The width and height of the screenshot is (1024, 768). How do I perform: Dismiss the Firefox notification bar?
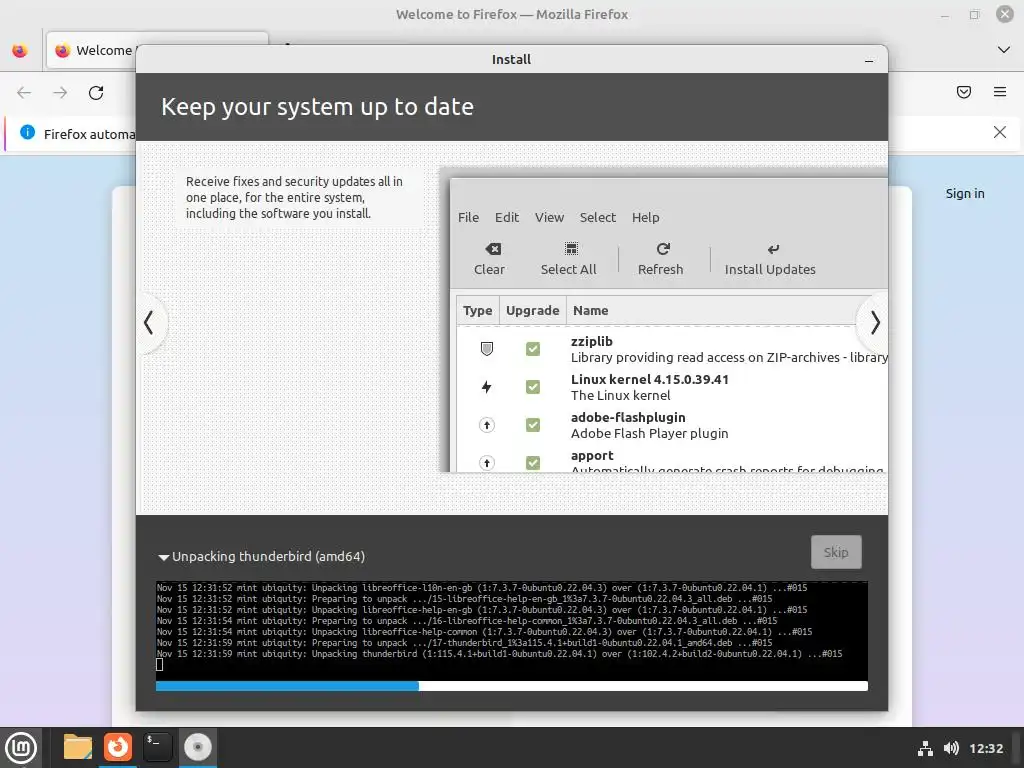999,133
